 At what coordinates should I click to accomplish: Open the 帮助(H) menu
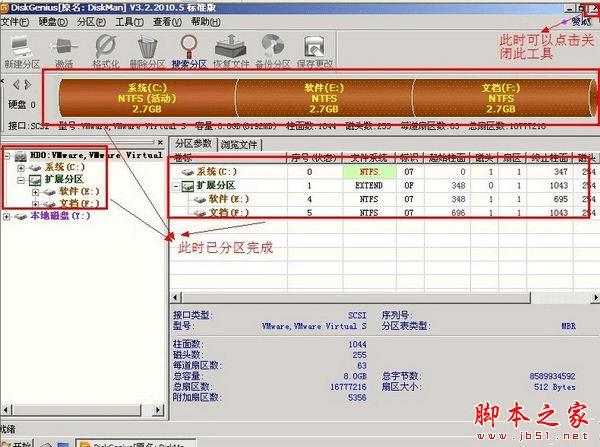(206, 22)
